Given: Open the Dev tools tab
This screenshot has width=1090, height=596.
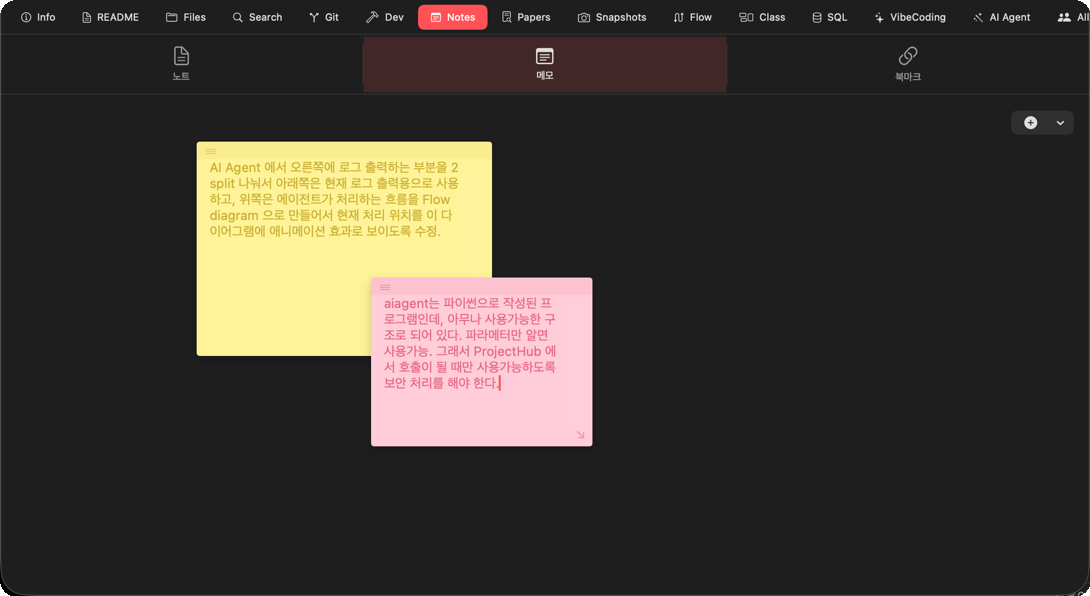Looking at the screenshot, I should click(384, 17).
